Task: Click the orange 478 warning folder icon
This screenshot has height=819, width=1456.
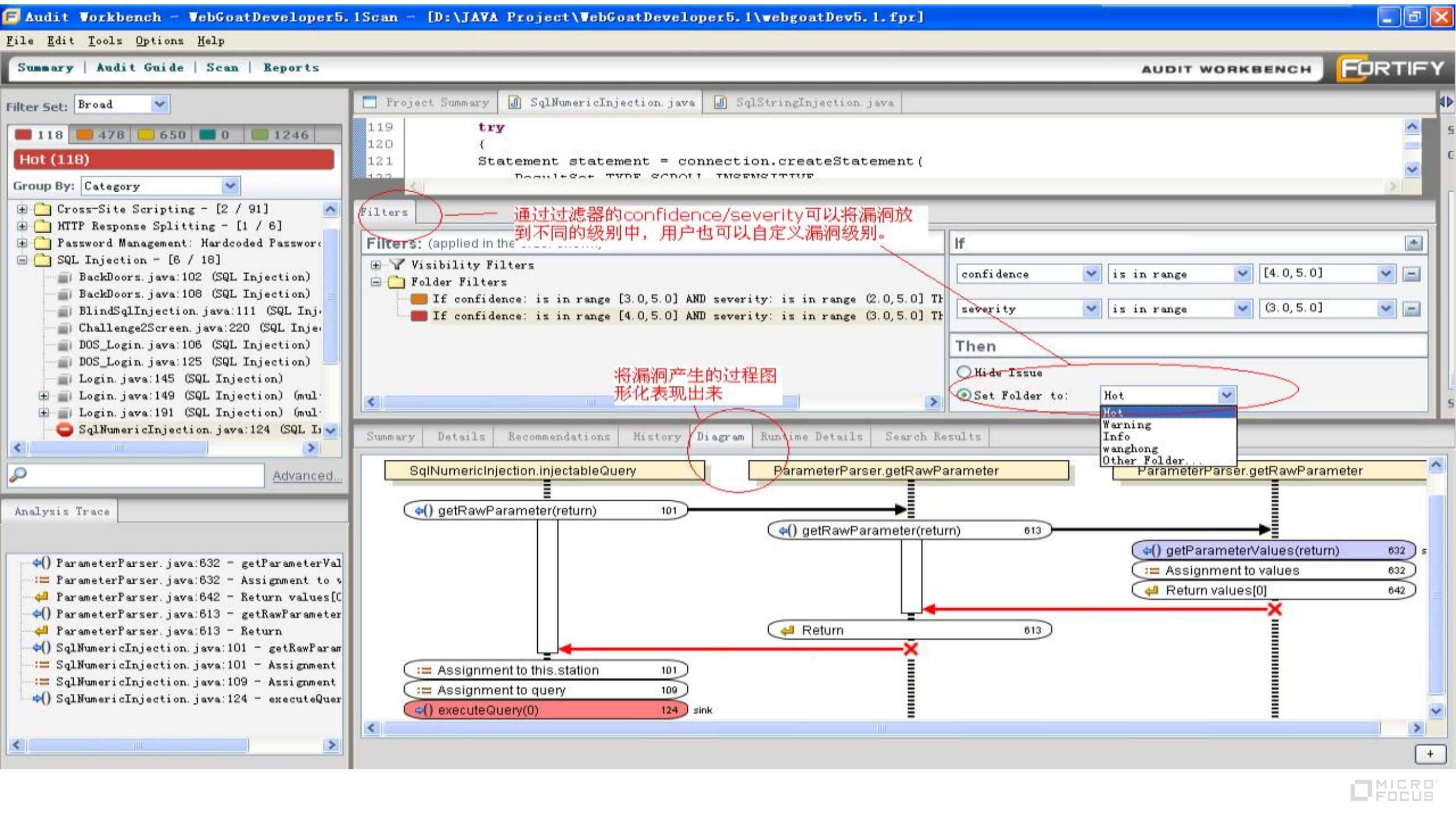Action: (x=84, y=134)
